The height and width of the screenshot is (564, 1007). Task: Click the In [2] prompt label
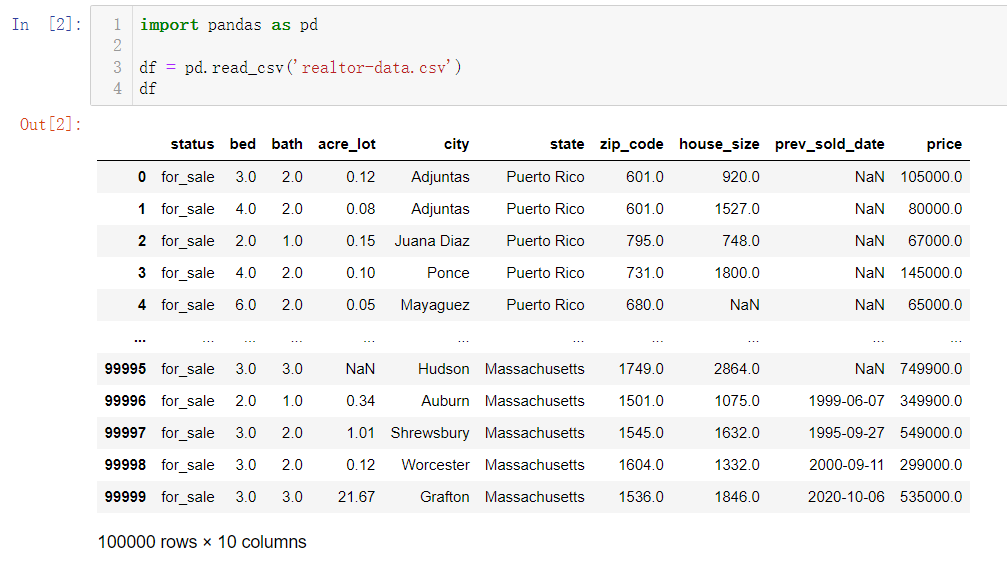47,24
